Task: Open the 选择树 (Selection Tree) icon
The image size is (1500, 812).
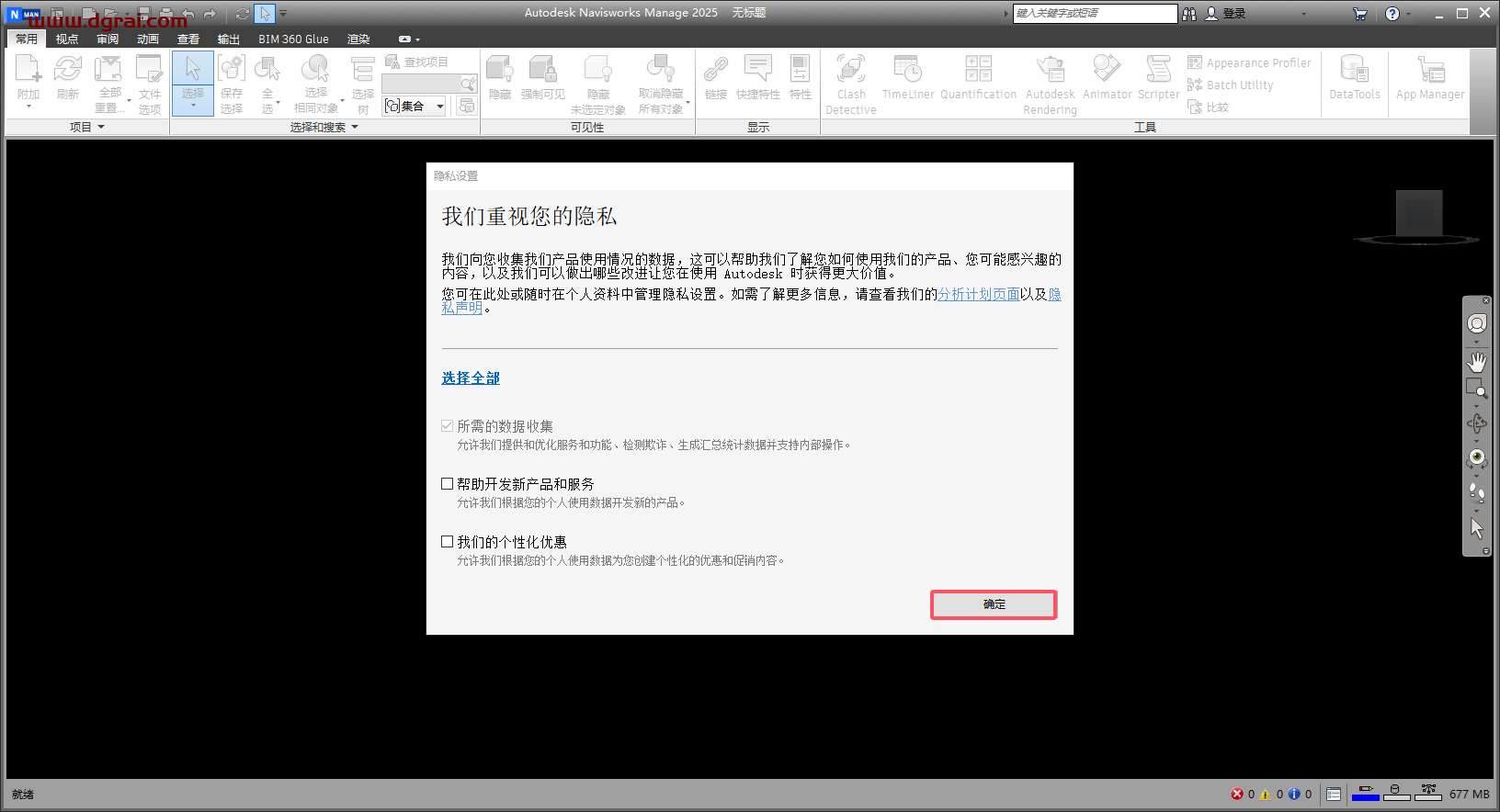Action: [x=363, y=70]
